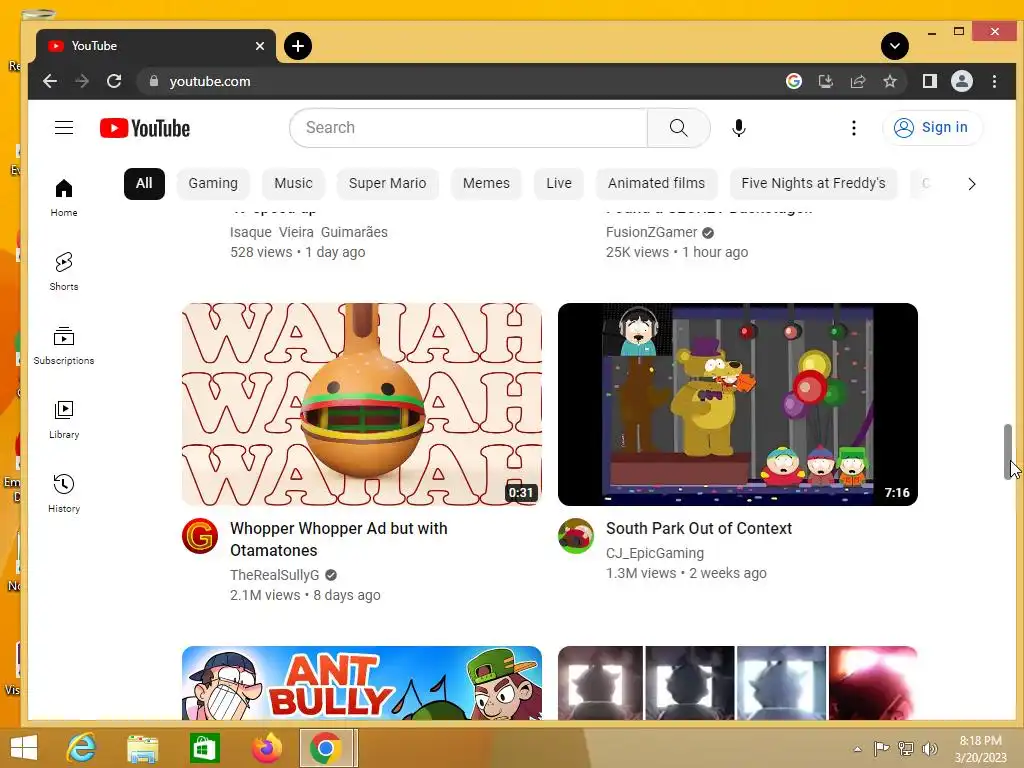Click the install app icon in address bar
The image size is (1024, 768).
point(825,81)
